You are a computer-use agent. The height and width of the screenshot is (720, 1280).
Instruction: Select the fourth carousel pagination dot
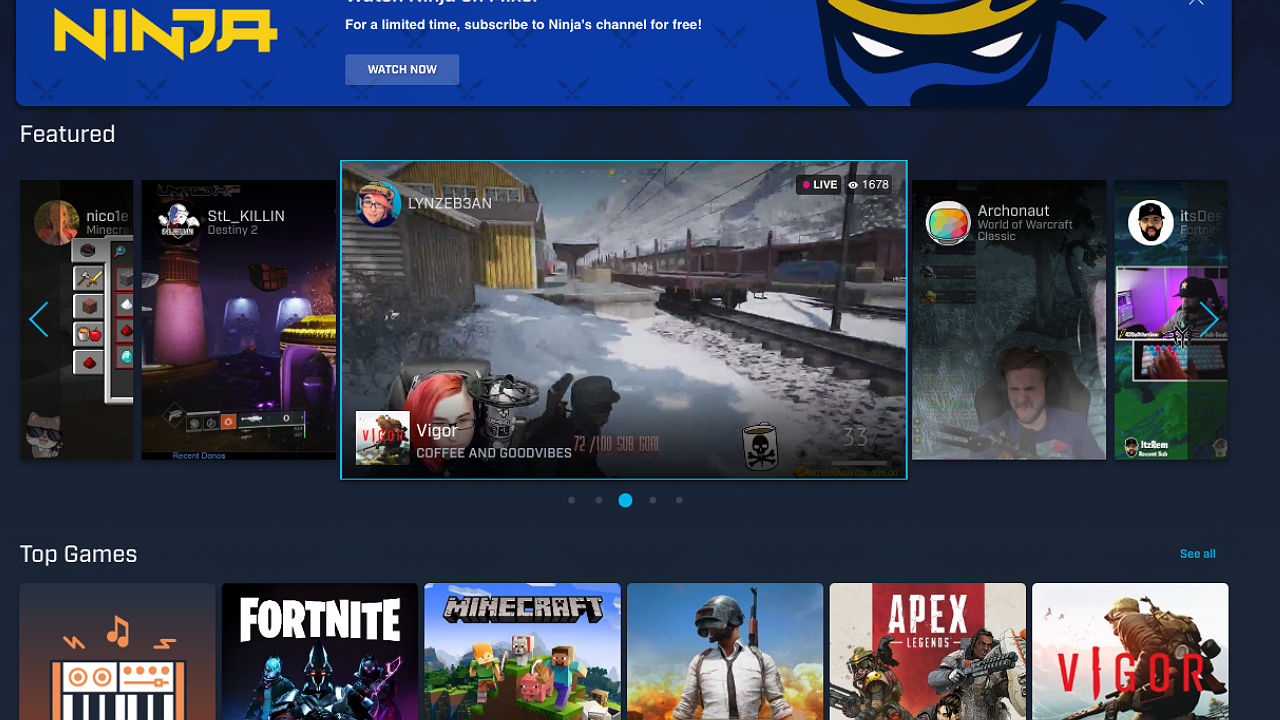pos(652,500)
